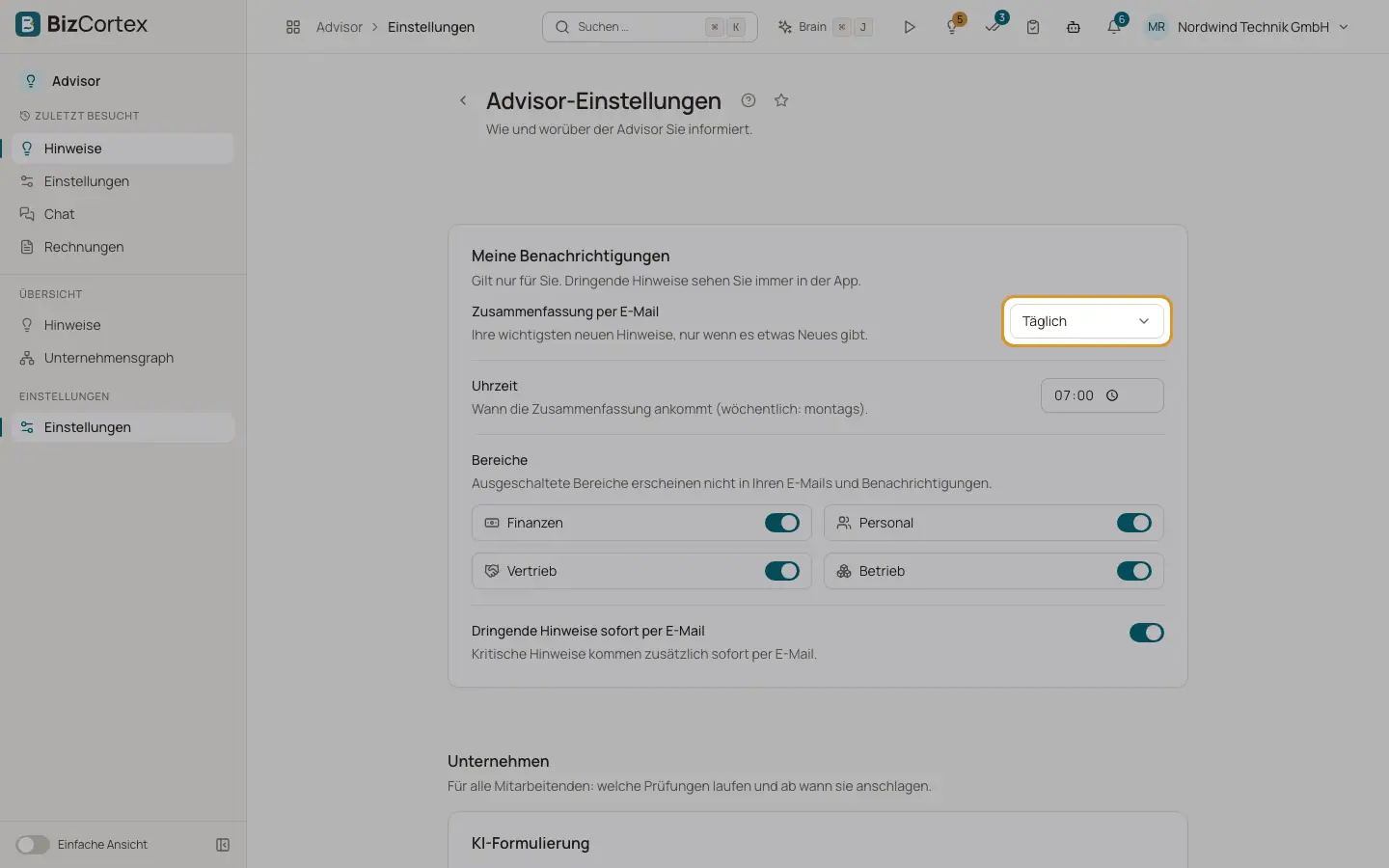Image resolution: width=1389 pixels, height=868 pixels.
Task: Collapse the sidebar using panel icon
Action: pyautogui.click(x=223, y=845)
